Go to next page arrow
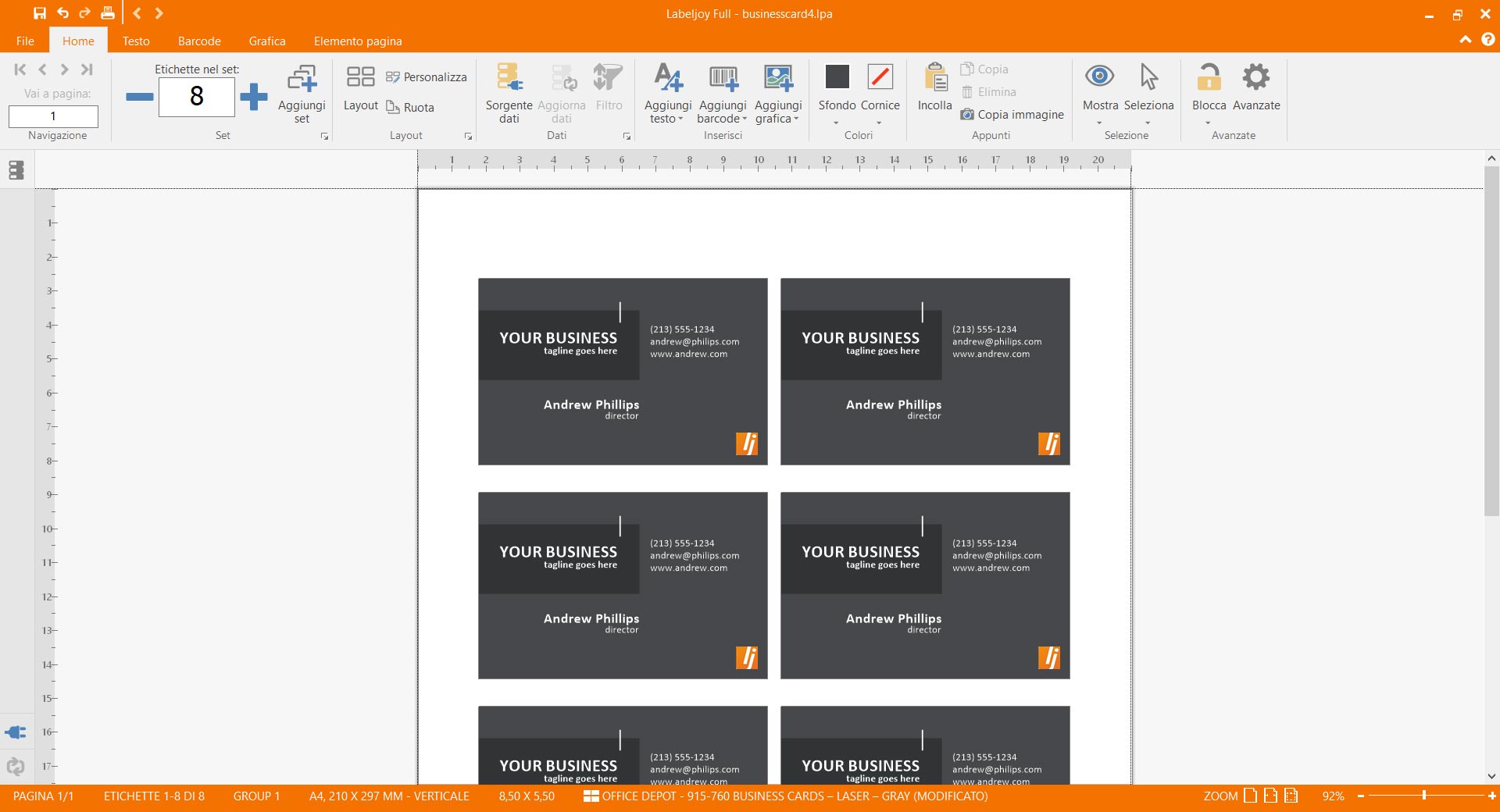This screenshot has width=1500, height=812. pyautogui.click(x=64, y=69)
